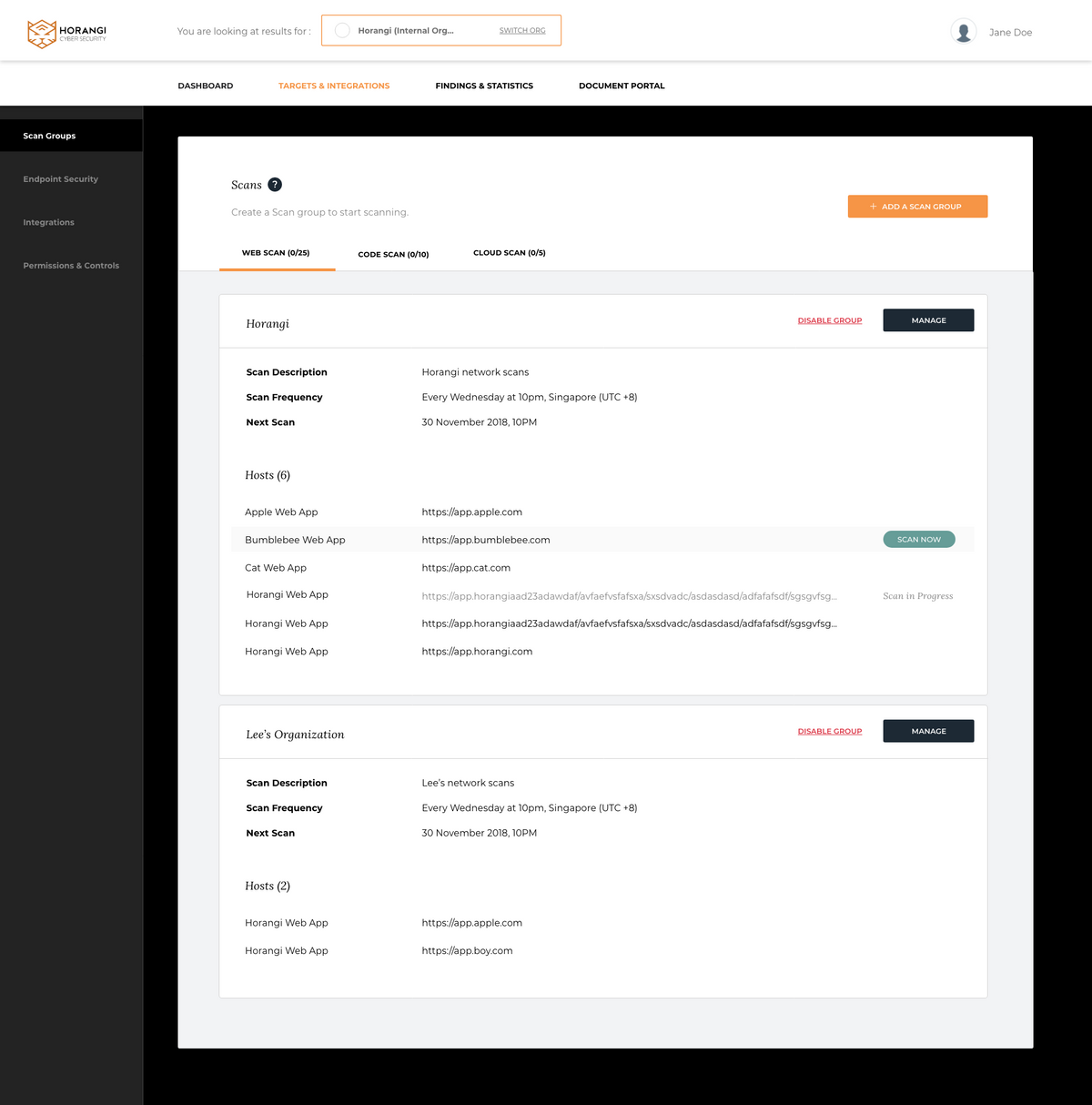1092x1105 pixels.
Task: Open the Scans help question mark
Action: tap(275, 184)
